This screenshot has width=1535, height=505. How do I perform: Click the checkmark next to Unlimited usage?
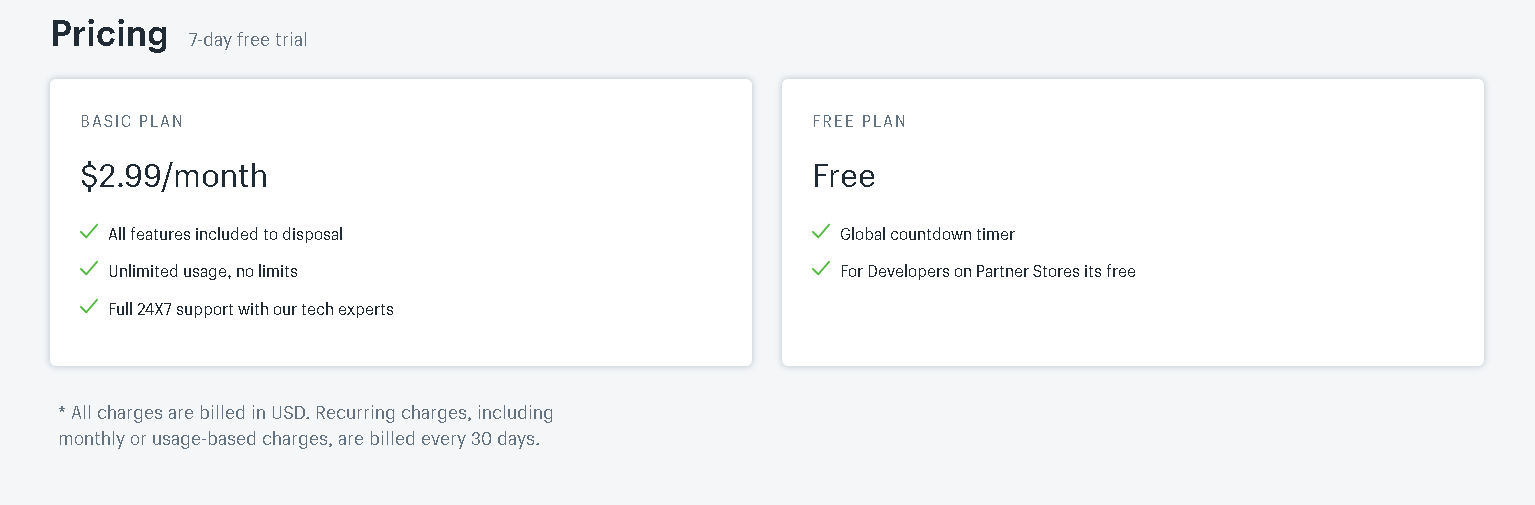[88, 270]
